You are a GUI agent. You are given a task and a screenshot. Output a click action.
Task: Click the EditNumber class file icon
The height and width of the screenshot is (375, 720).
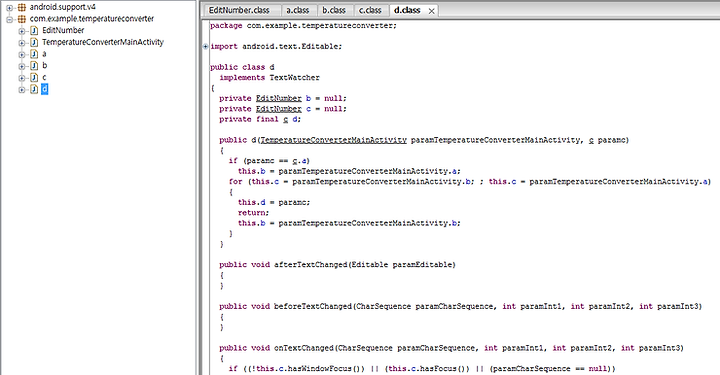[34, 31]
